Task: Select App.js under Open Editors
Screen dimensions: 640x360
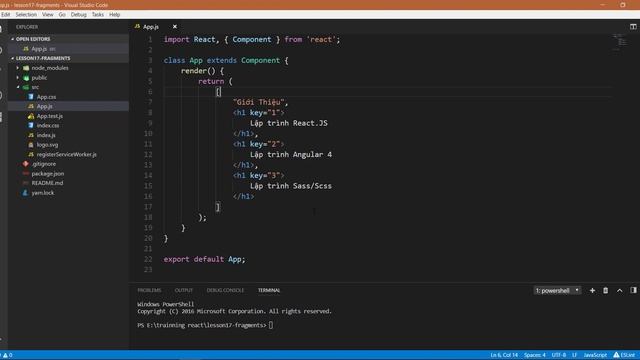Action: [x=39, y=49]
